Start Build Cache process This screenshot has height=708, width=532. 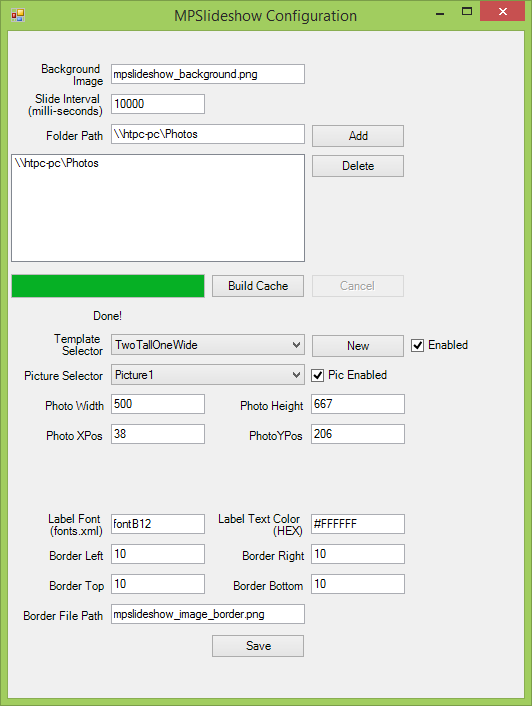(258, 286)
